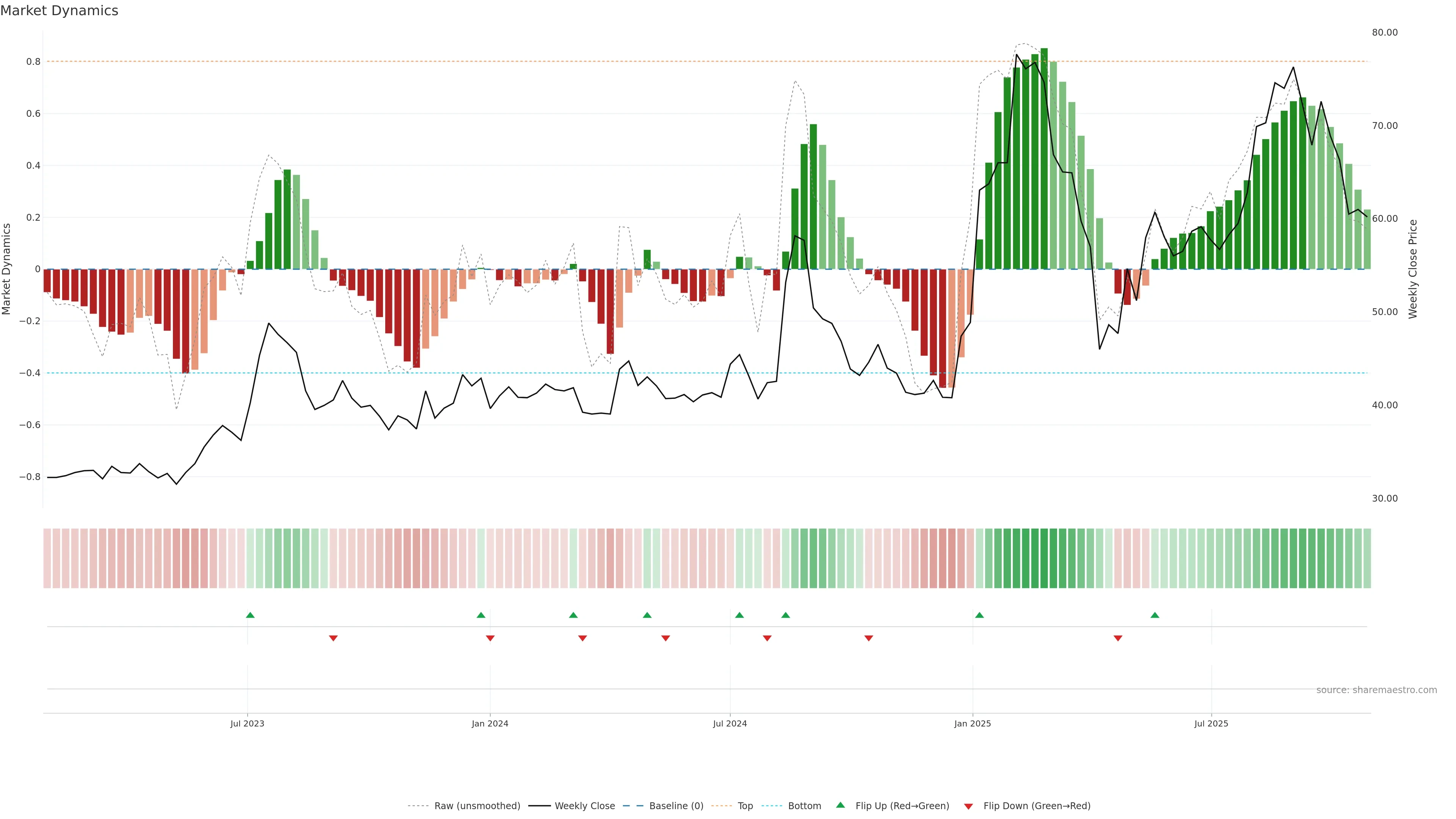
Task: Click the Market Dynamics chart title
Action: coord(60,11)
